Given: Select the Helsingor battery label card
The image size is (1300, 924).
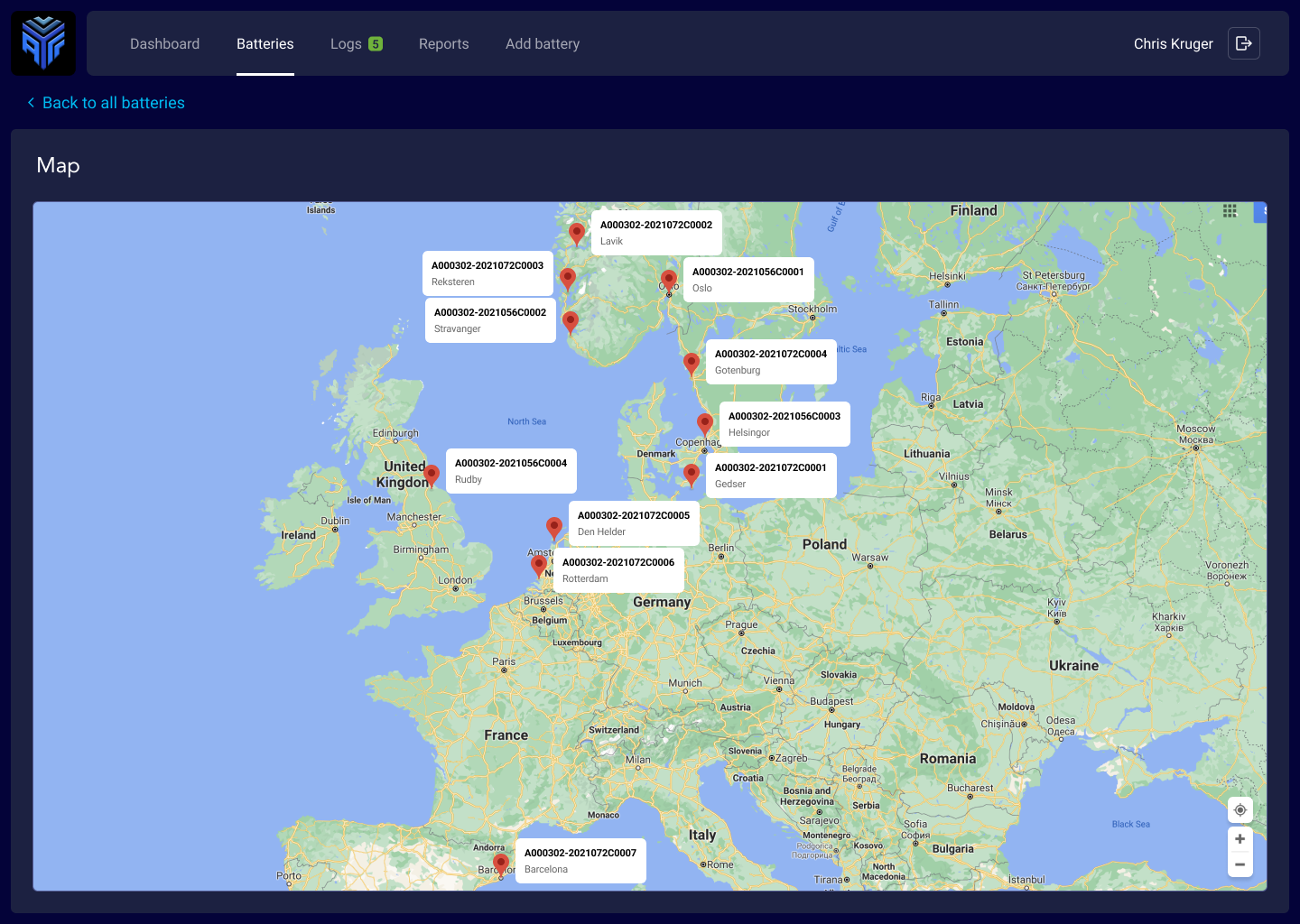Looking at the screenshot, I should pyautogui.click(x=784, y=424).
